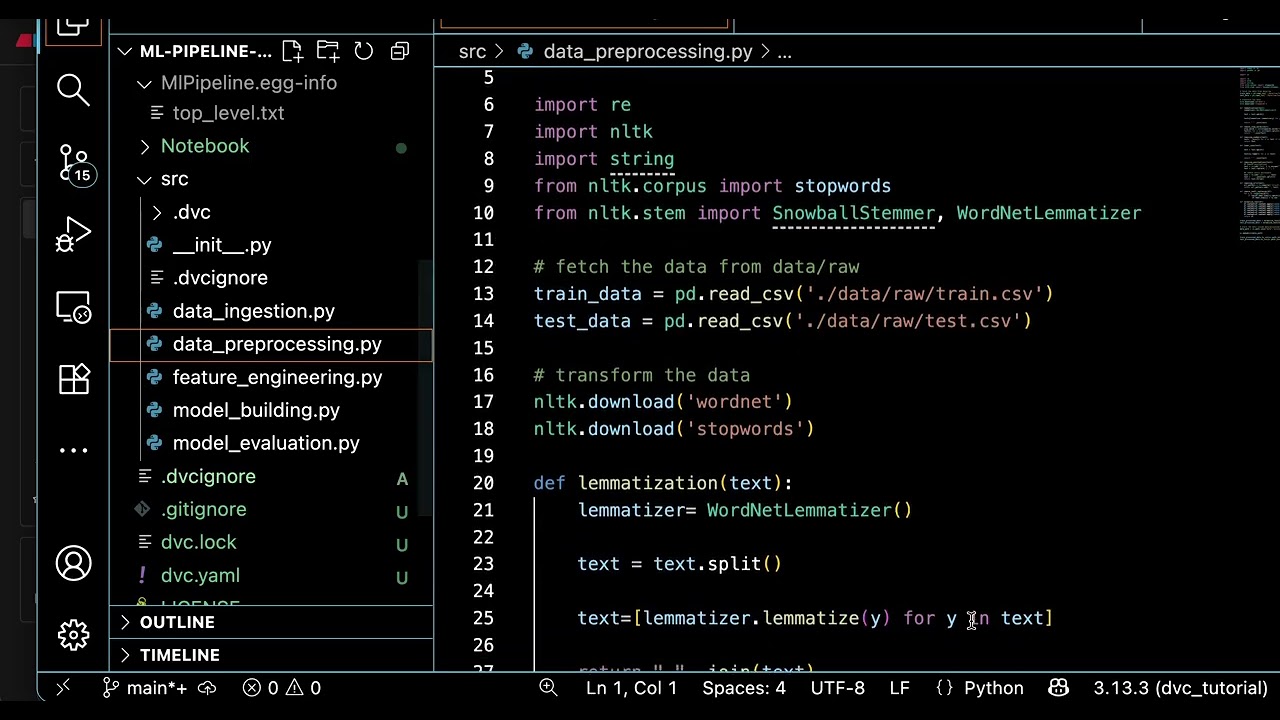
Task: Refresh the explorer file tree
Action: tap(364, 51)
